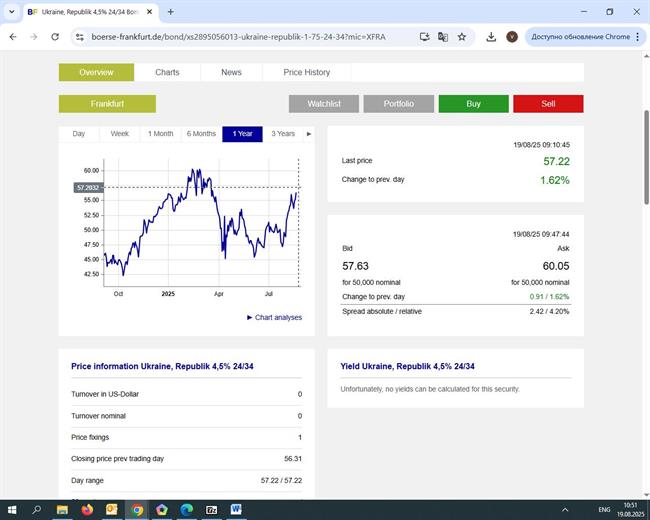Select the 1 Year chart range
Viewport: 650px width, 520px height.
242,134
